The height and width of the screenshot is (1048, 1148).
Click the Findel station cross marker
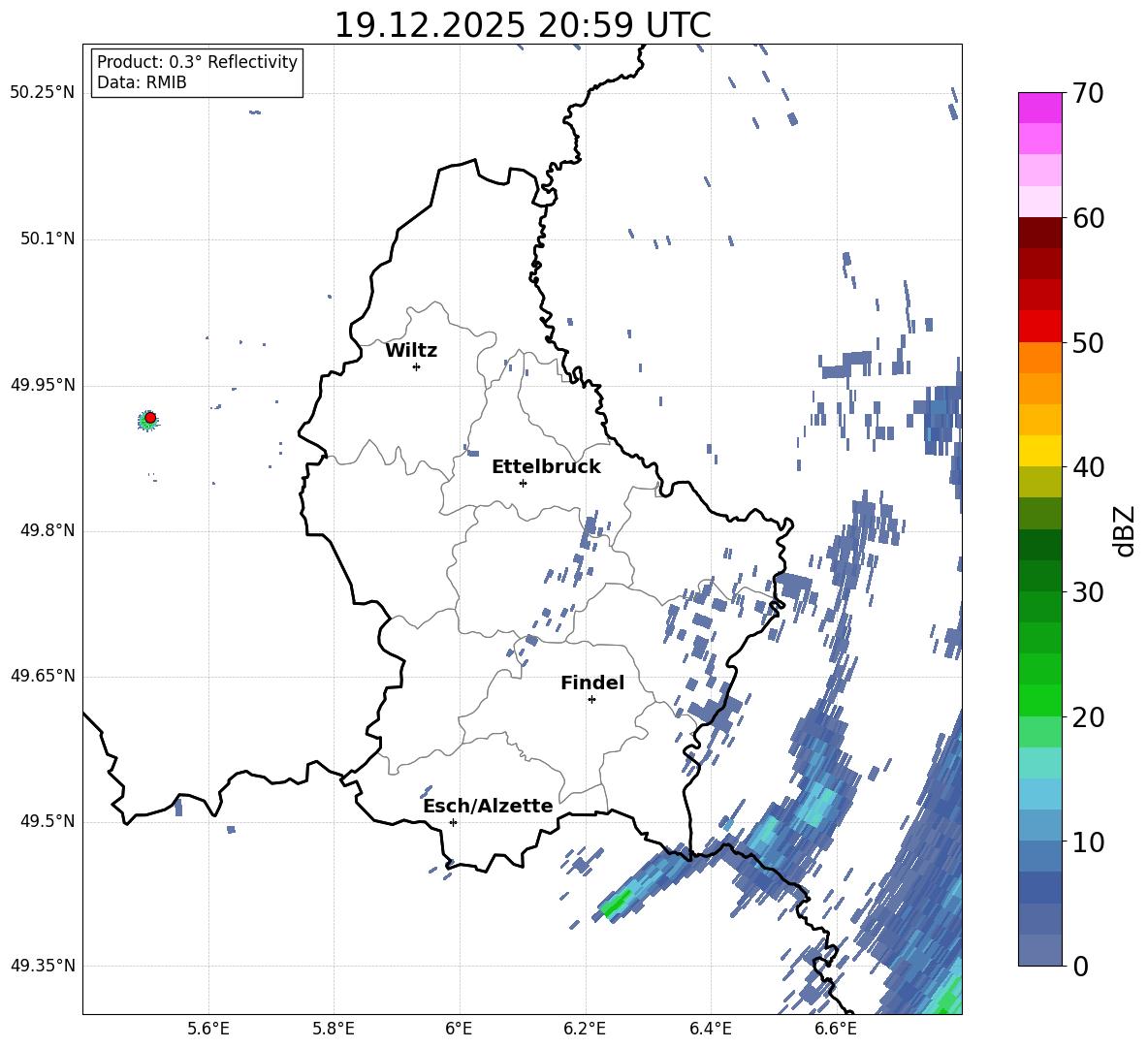tap(591, 700)
